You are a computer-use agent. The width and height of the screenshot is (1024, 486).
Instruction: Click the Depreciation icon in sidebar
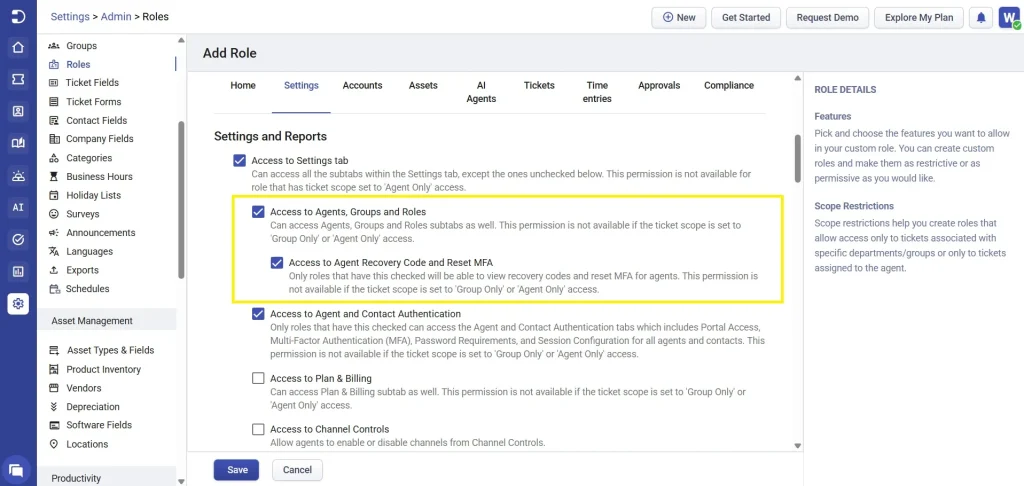(x=54, y=406)
